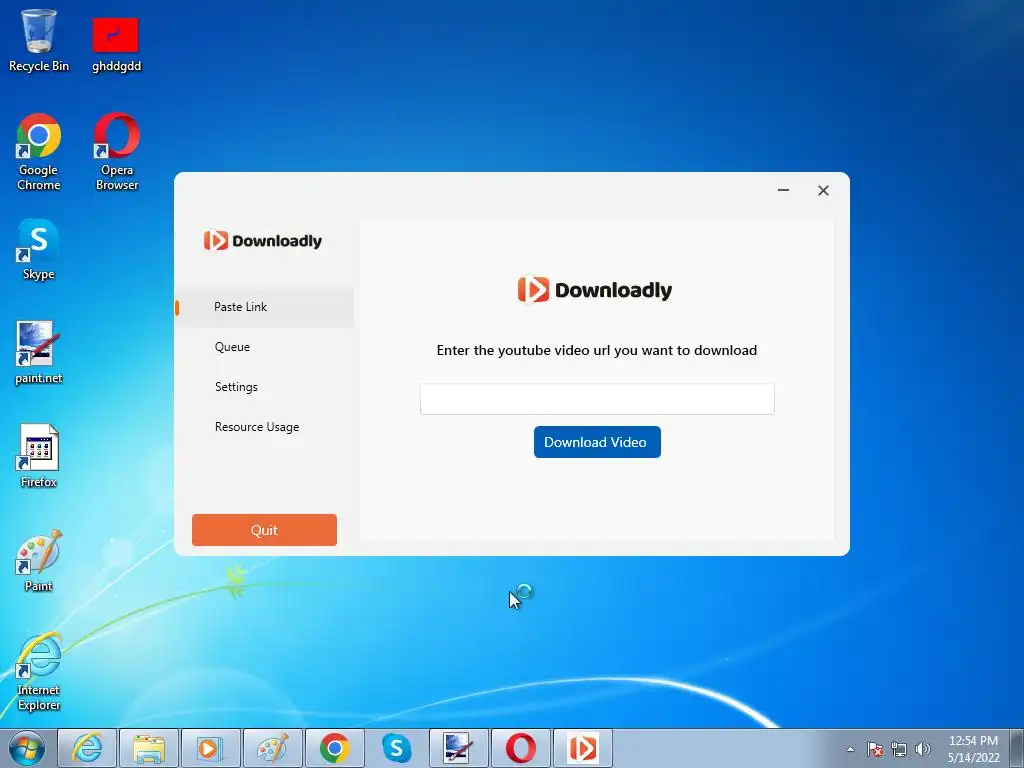
Task: Open the Paint desktop shortcut
Action: click(x=39, y=560)
